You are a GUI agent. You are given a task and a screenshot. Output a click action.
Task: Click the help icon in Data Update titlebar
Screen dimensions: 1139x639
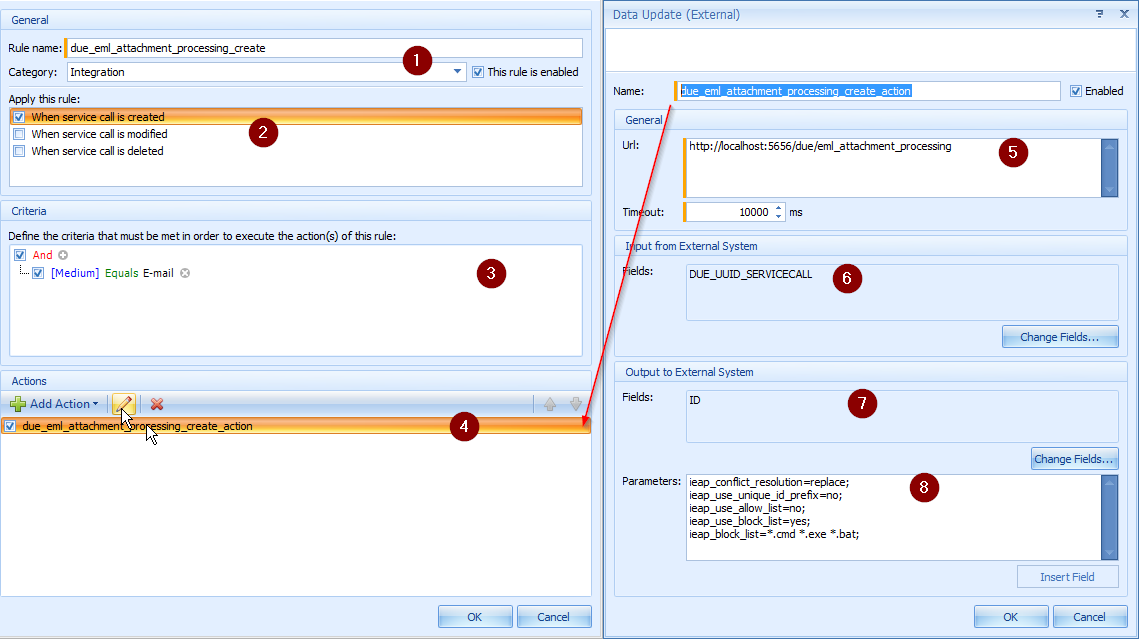pyautogui.click(x=1099, y=14)
